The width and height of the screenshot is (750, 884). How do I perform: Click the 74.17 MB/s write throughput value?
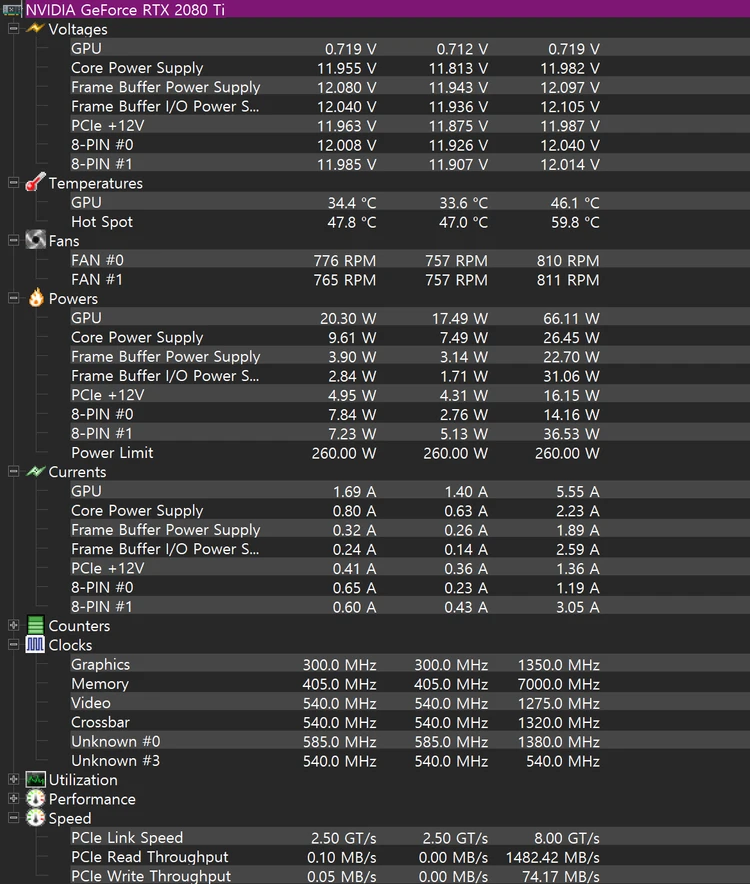coord(561,877)
